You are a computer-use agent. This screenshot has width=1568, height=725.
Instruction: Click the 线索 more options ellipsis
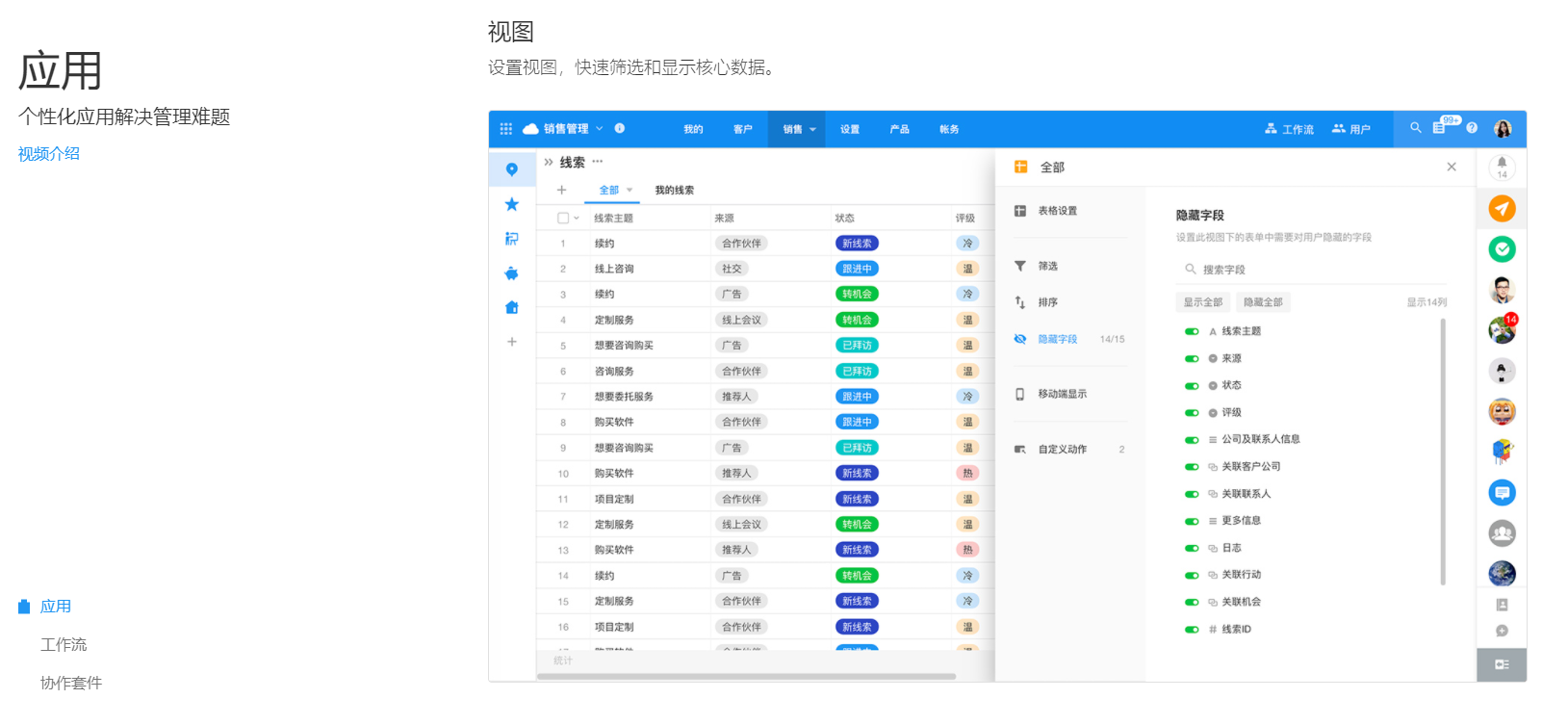tap(598, 162)
